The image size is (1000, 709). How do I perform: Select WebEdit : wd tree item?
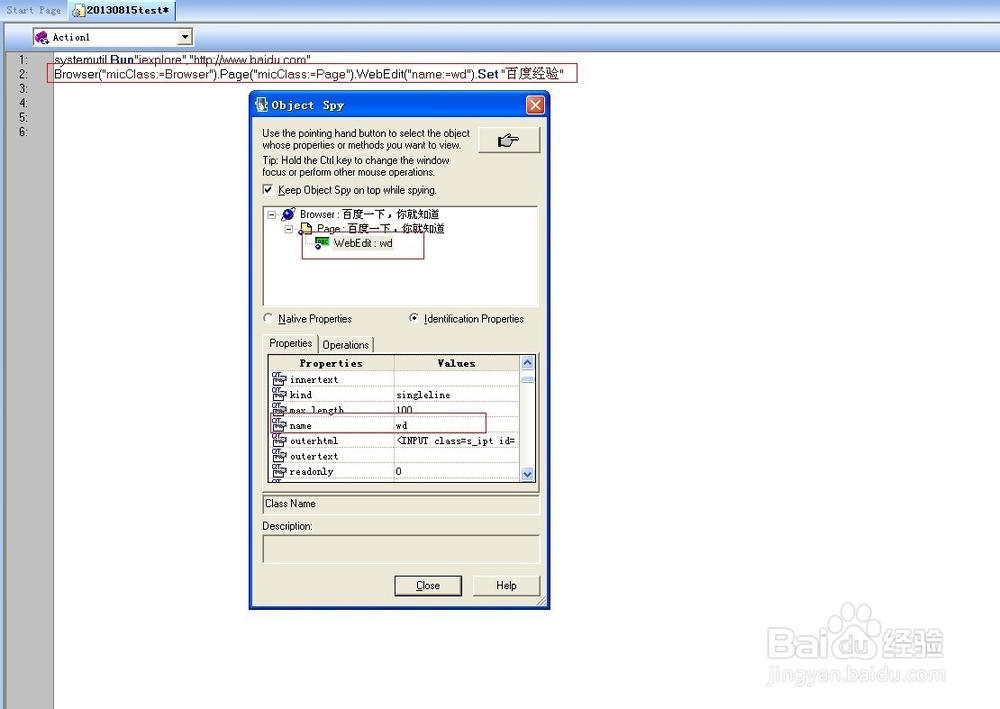pos(363,243)
